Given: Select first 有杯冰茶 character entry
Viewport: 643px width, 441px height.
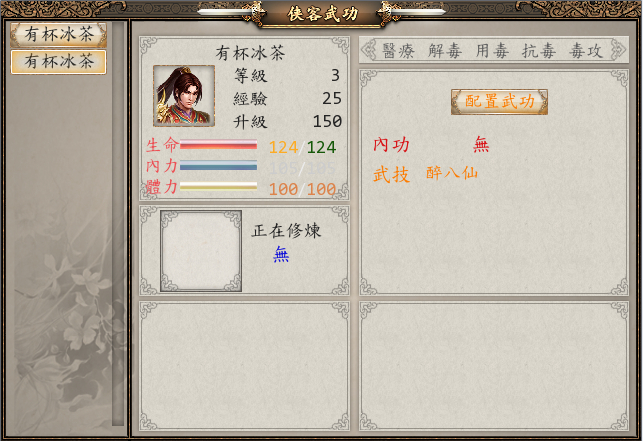Looking at the screenshot, I should tap(59, 34).
